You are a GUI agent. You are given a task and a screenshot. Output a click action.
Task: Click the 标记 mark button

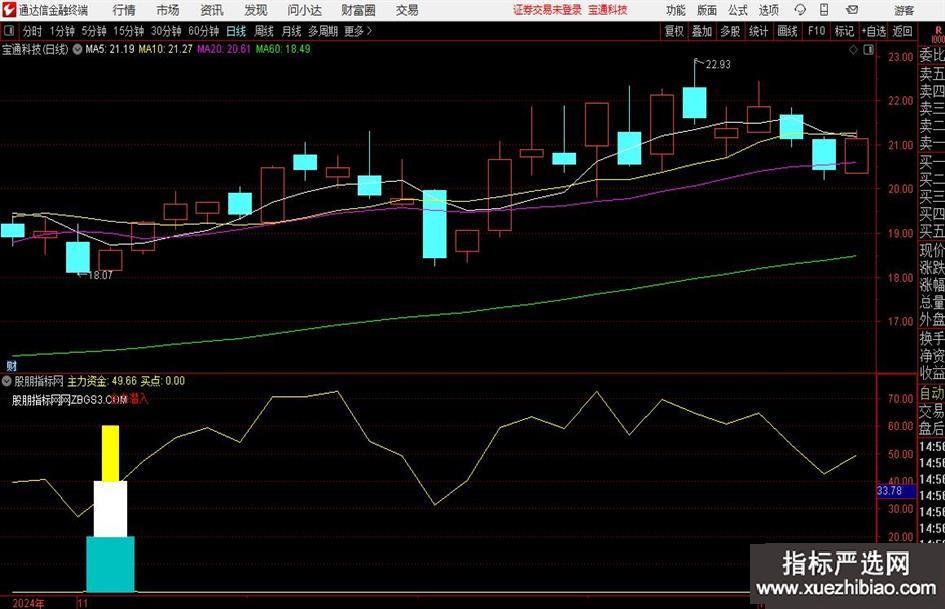[844, 31]
